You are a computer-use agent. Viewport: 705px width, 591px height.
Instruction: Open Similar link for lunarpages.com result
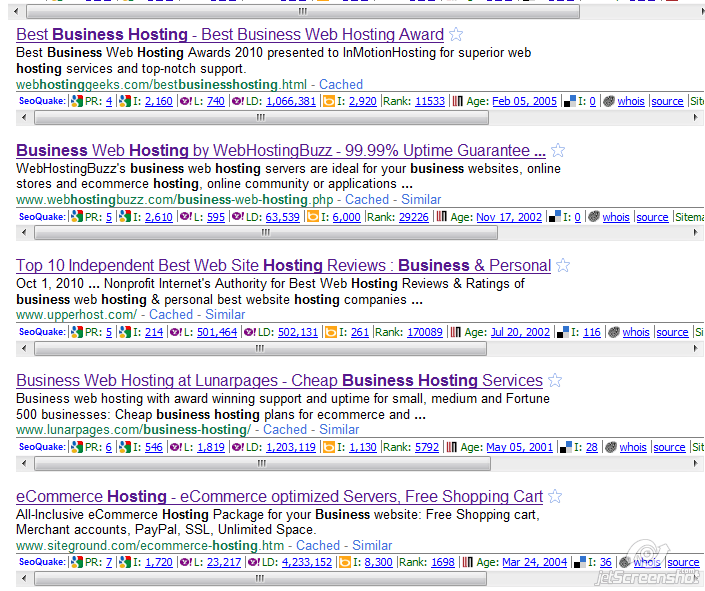pos(339,430)
